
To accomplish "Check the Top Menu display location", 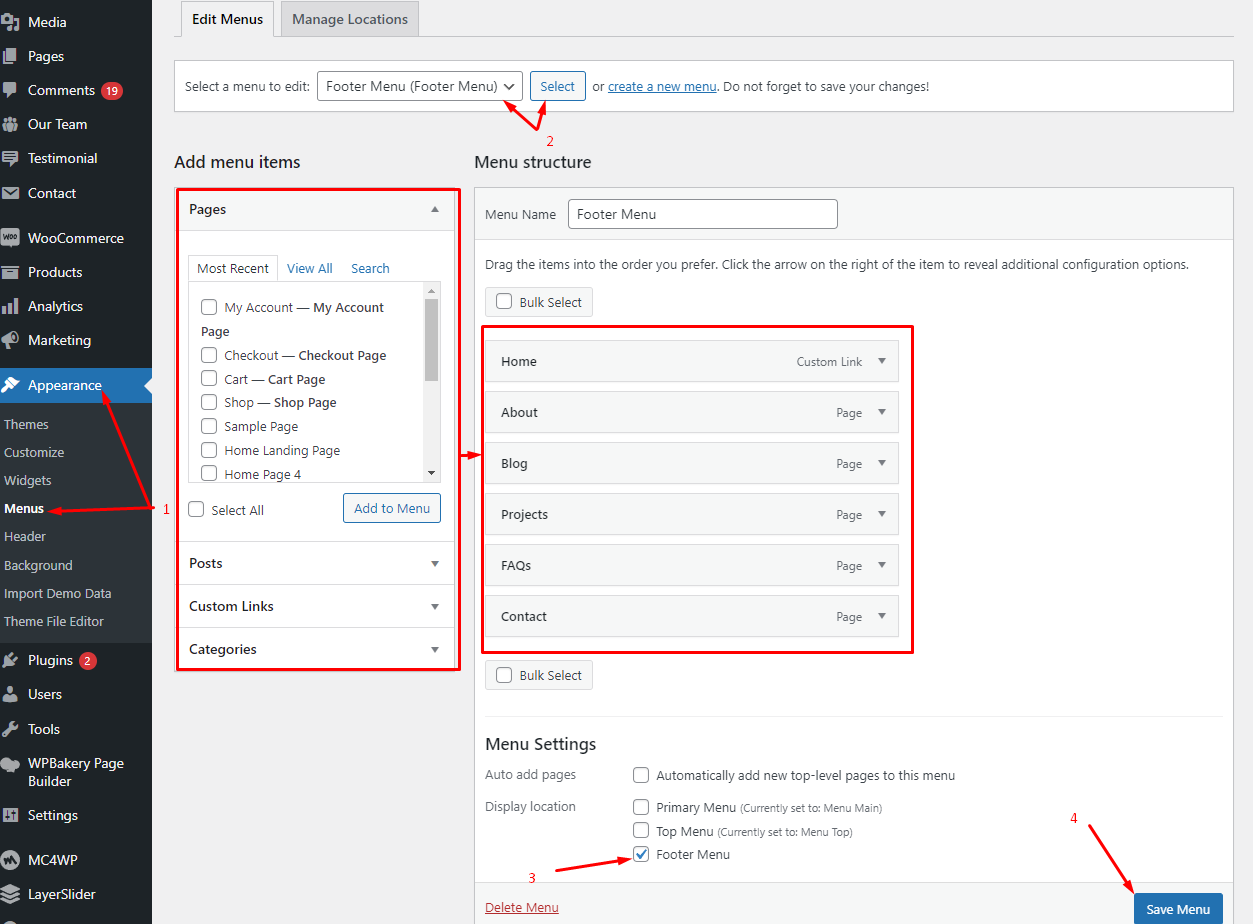I will (641, 830).
